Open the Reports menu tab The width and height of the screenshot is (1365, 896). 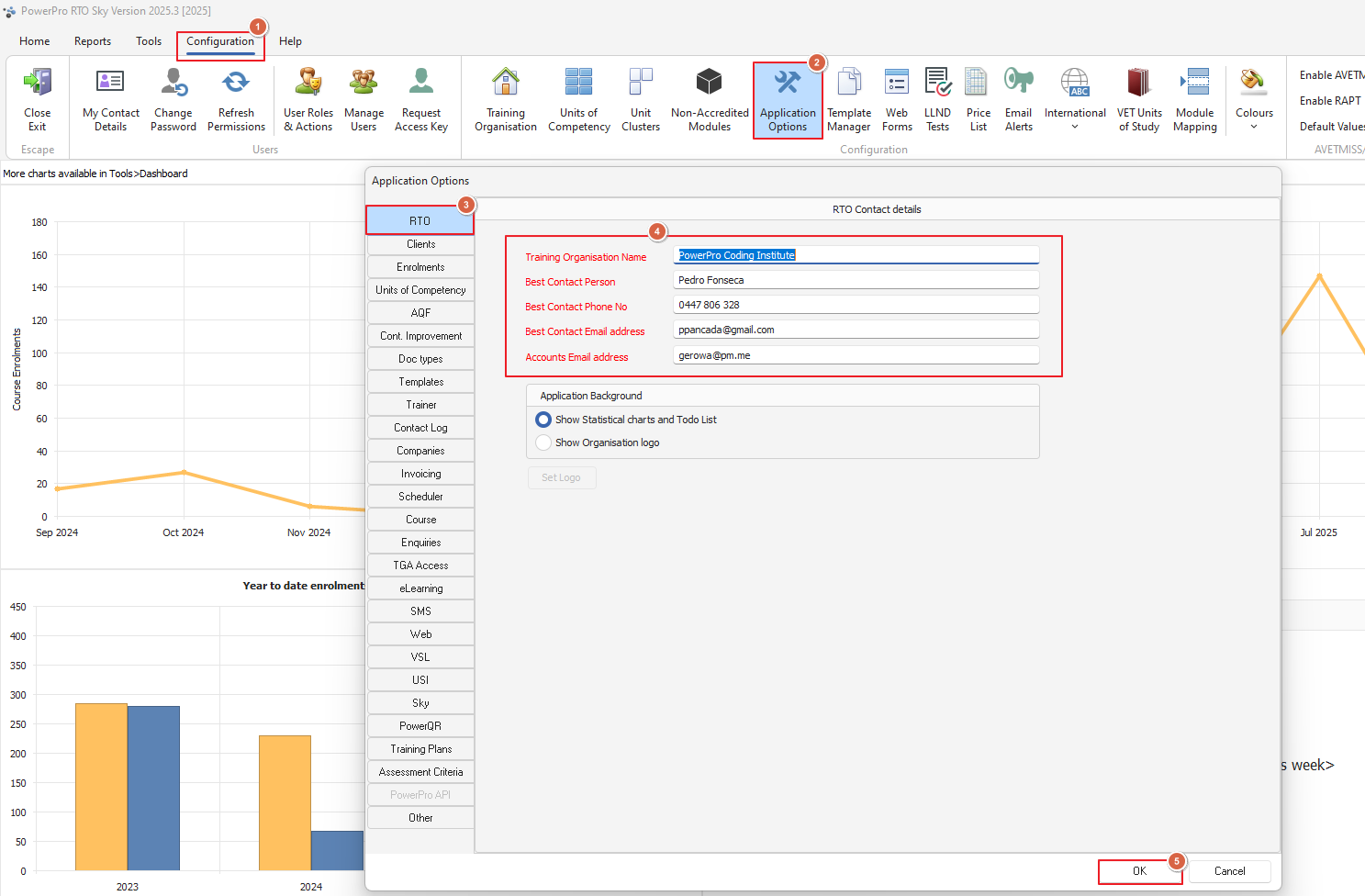click(x=93, y=41)
